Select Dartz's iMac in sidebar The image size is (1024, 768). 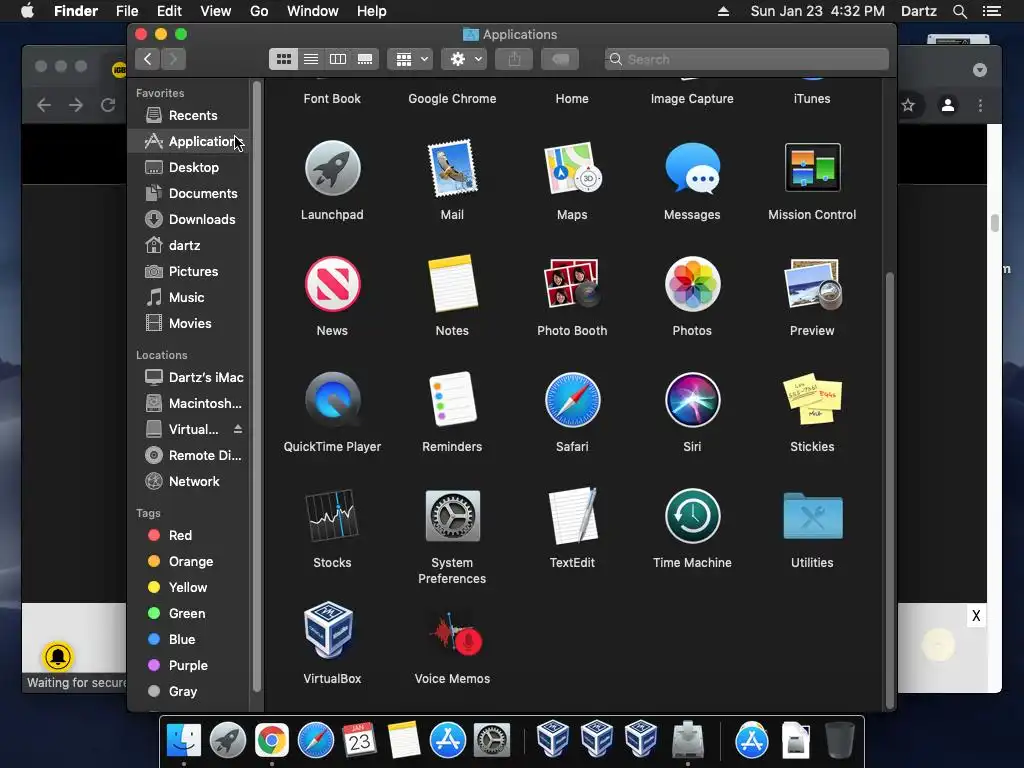tap(189, 377)
